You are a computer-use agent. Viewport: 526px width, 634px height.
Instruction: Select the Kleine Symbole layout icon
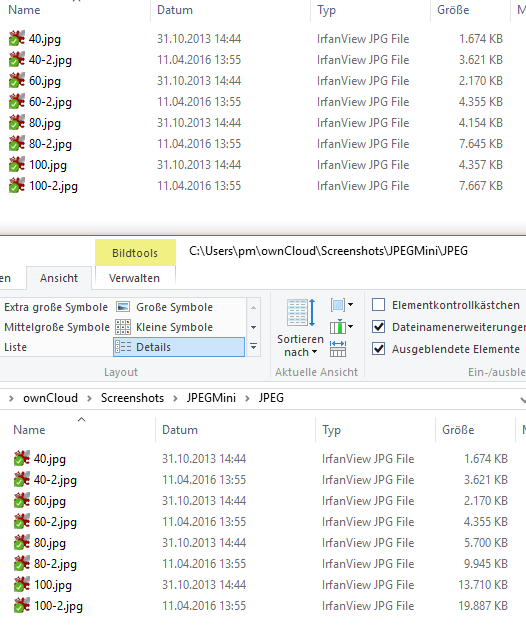(123, 327)
